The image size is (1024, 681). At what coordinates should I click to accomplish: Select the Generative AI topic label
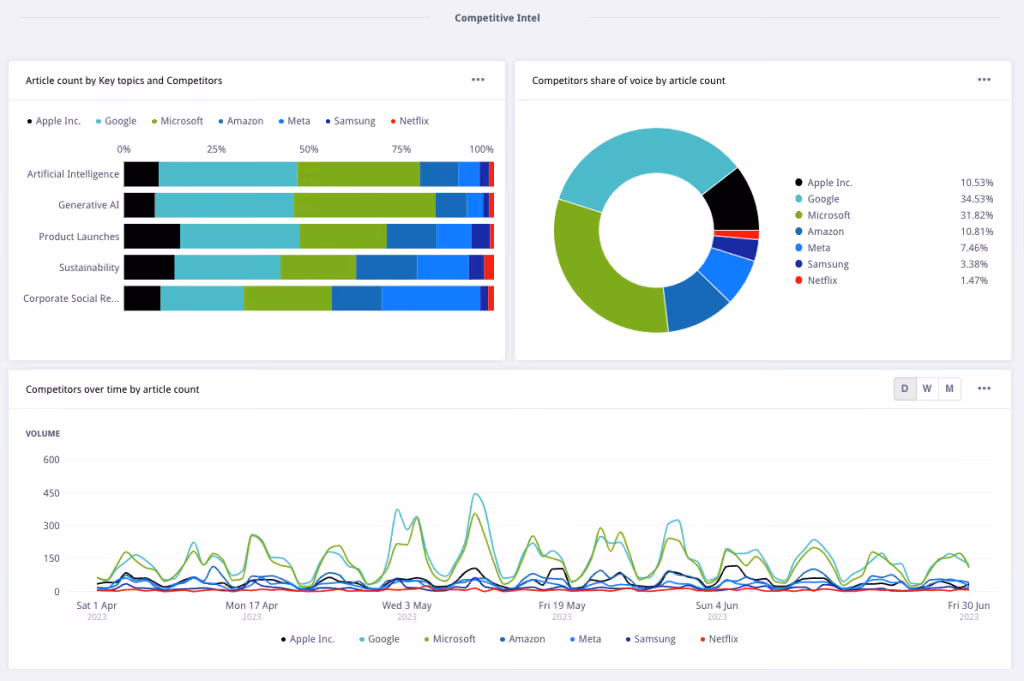point(89,205)
